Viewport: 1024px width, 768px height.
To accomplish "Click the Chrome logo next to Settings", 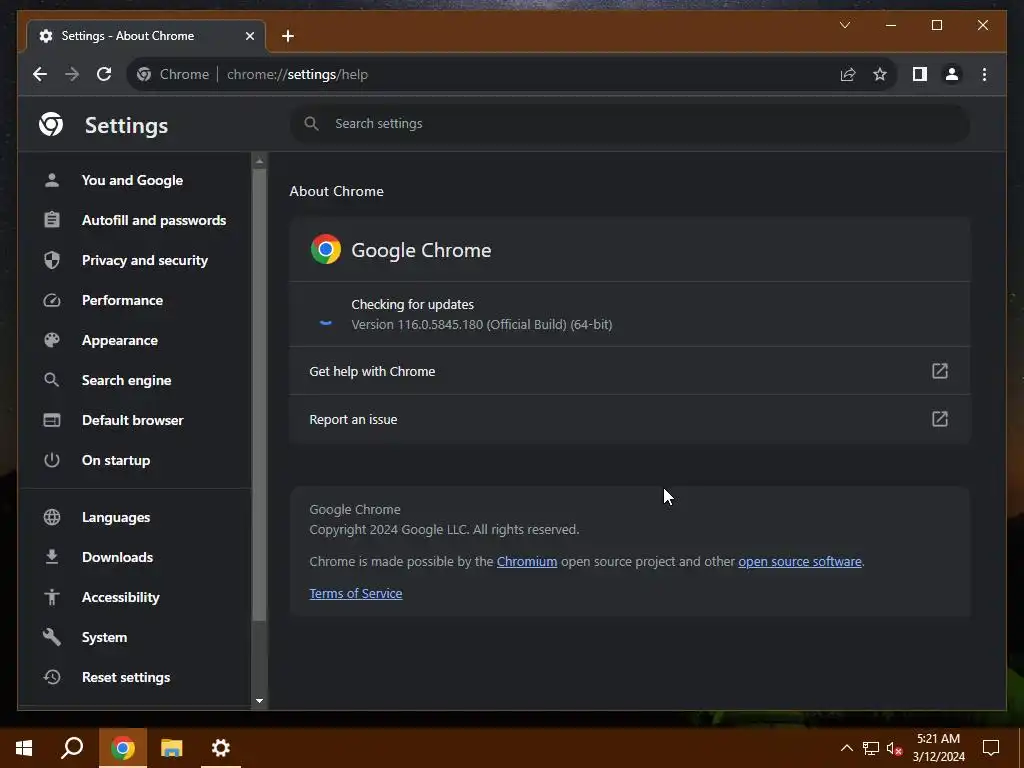I will tap(51, 124).
